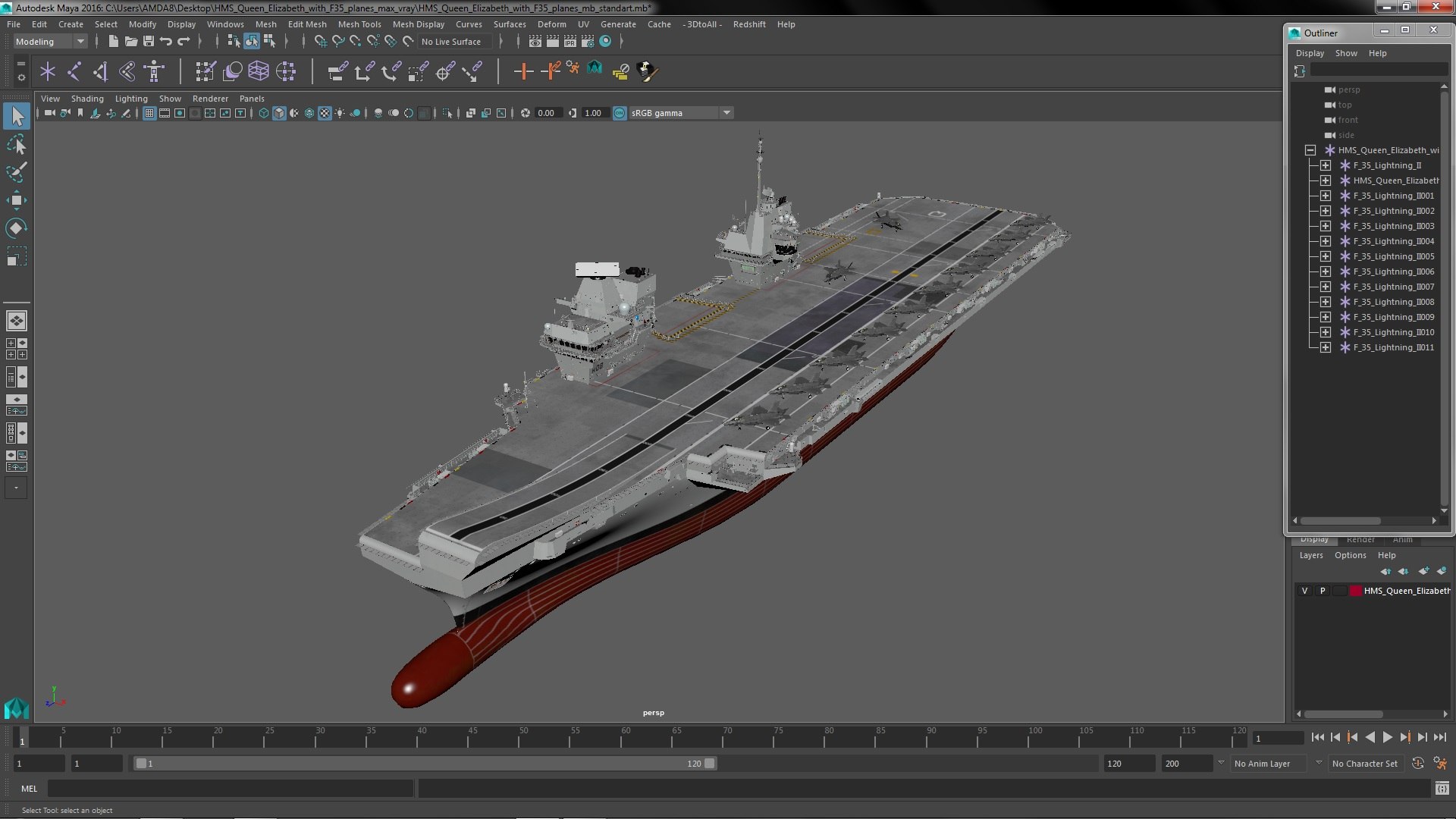
Task: Expand F_35_Lightning_II005 in Outliner
Action: pos(1325,256)
